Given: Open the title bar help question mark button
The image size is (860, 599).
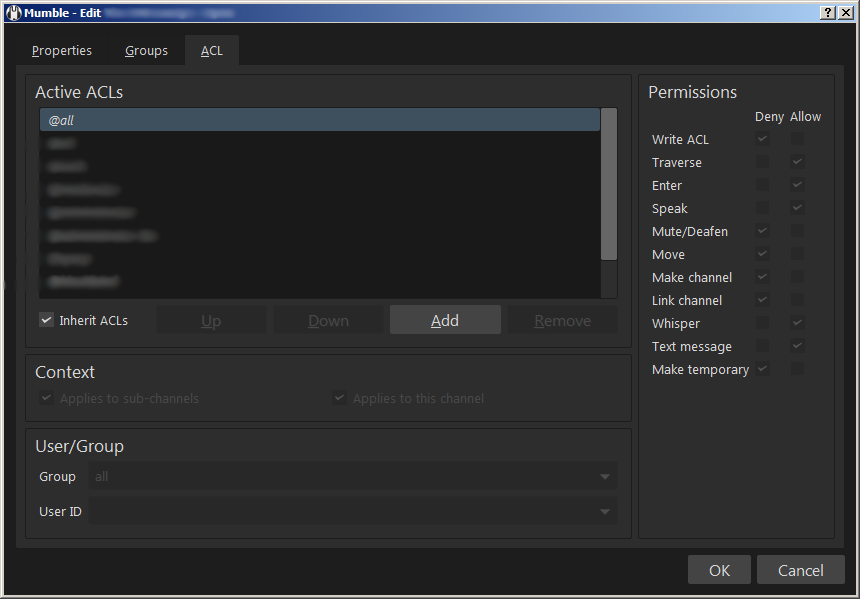Looking at the screenshot, I should point(828,13).
